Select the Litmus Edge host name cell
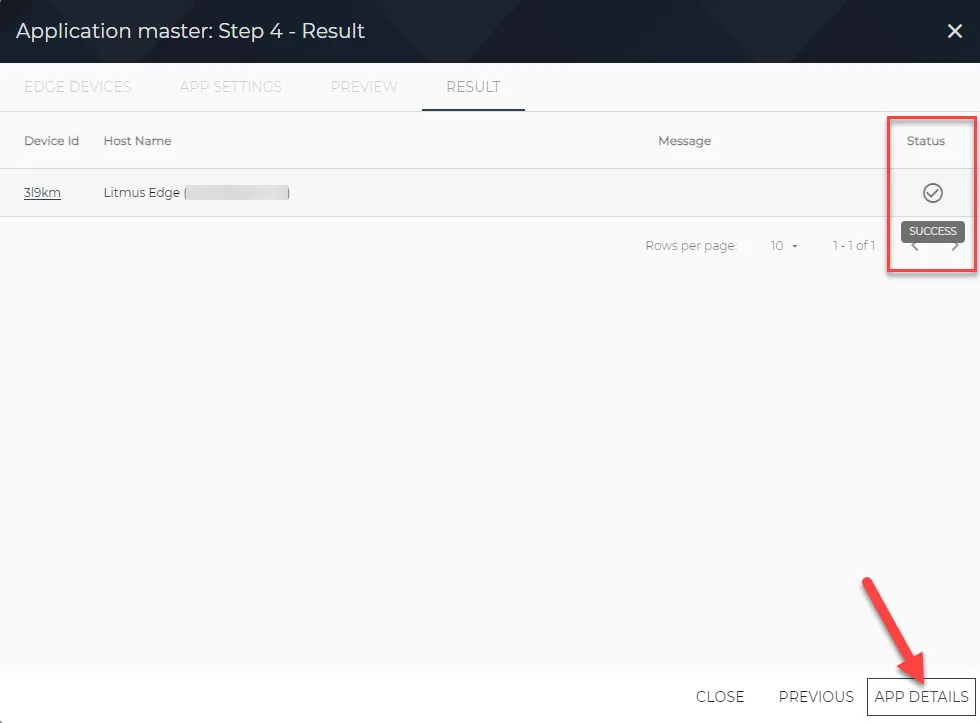 (196, 192)
